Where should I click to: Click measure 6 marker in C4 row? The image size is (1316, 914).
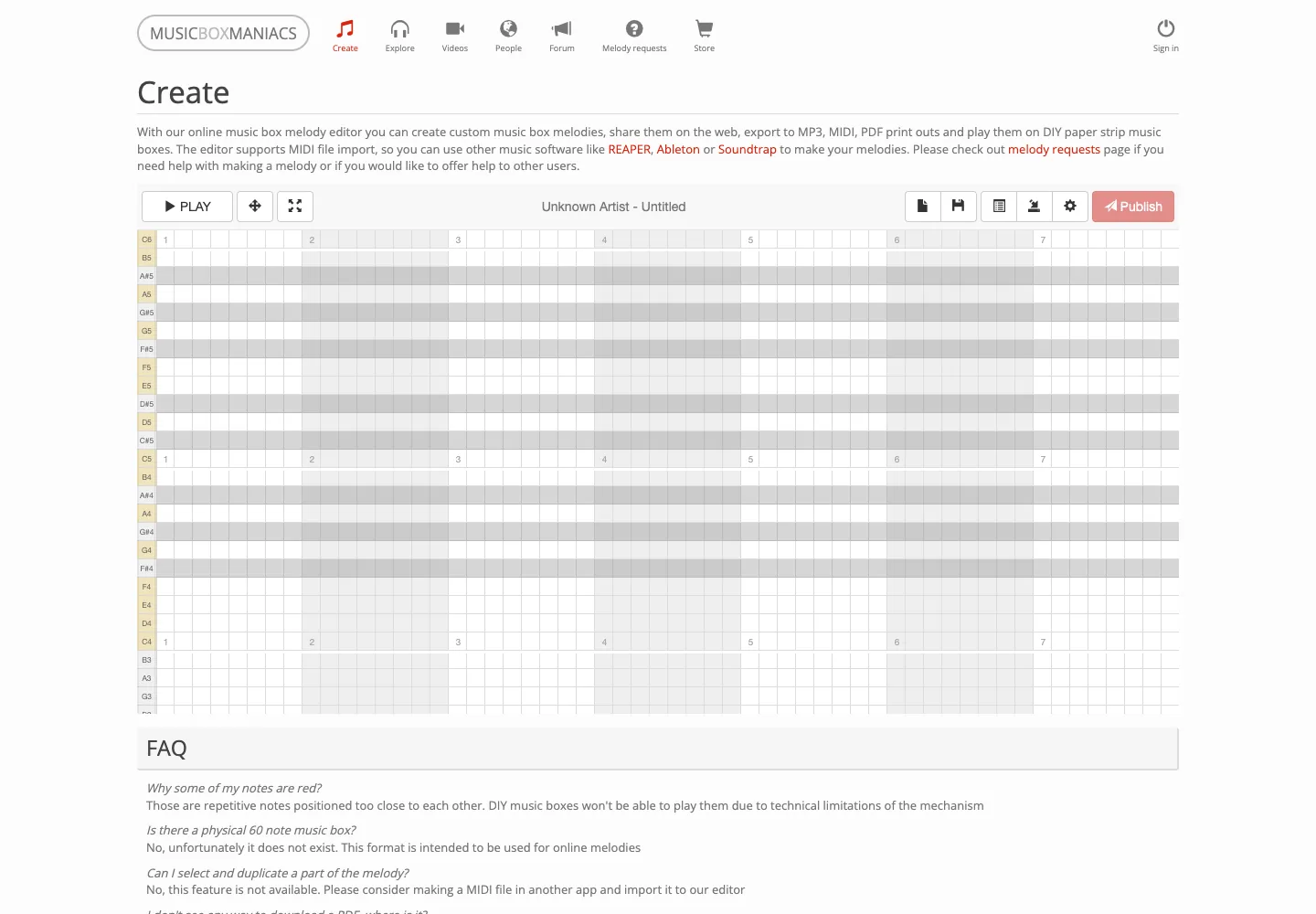pos(897,642)
